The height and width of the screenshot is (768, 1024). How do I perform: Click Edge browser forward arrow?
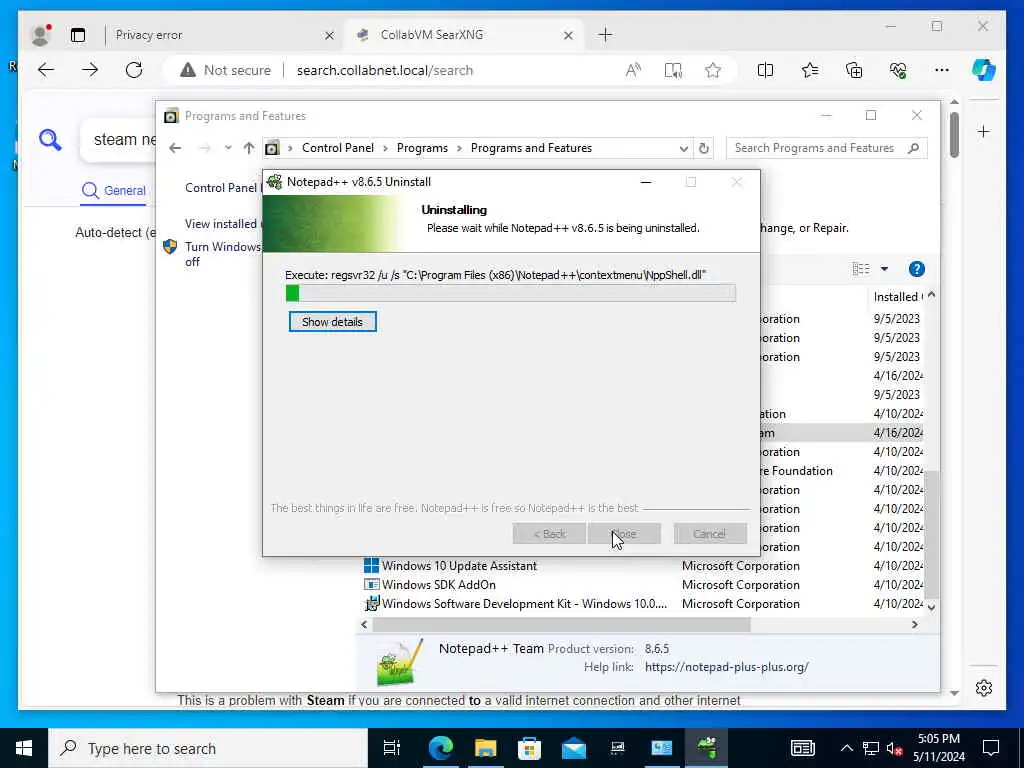pos(90,70)
